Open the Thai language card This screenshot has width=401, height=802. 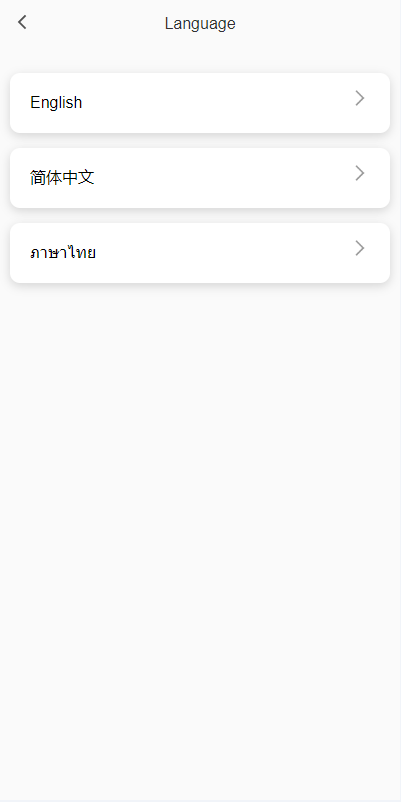[x=200, y=253]
